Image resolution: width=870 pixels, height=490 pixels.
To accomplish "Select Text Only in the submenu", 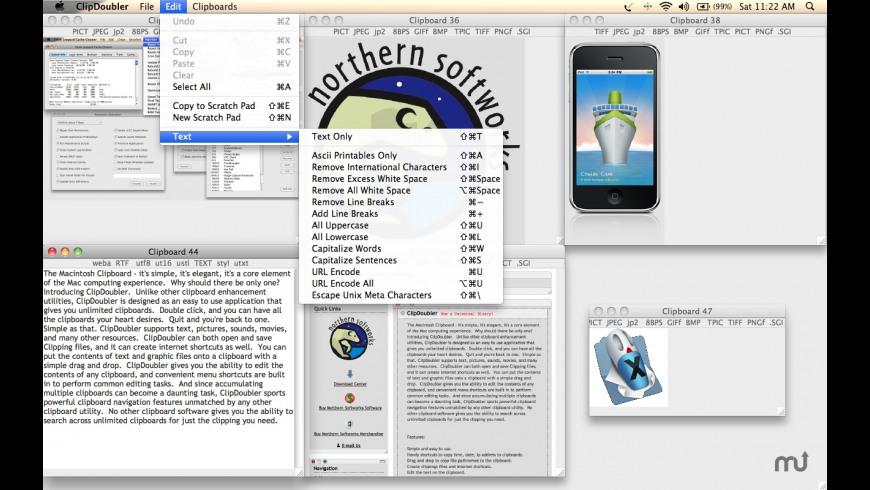I will point(401,137).
